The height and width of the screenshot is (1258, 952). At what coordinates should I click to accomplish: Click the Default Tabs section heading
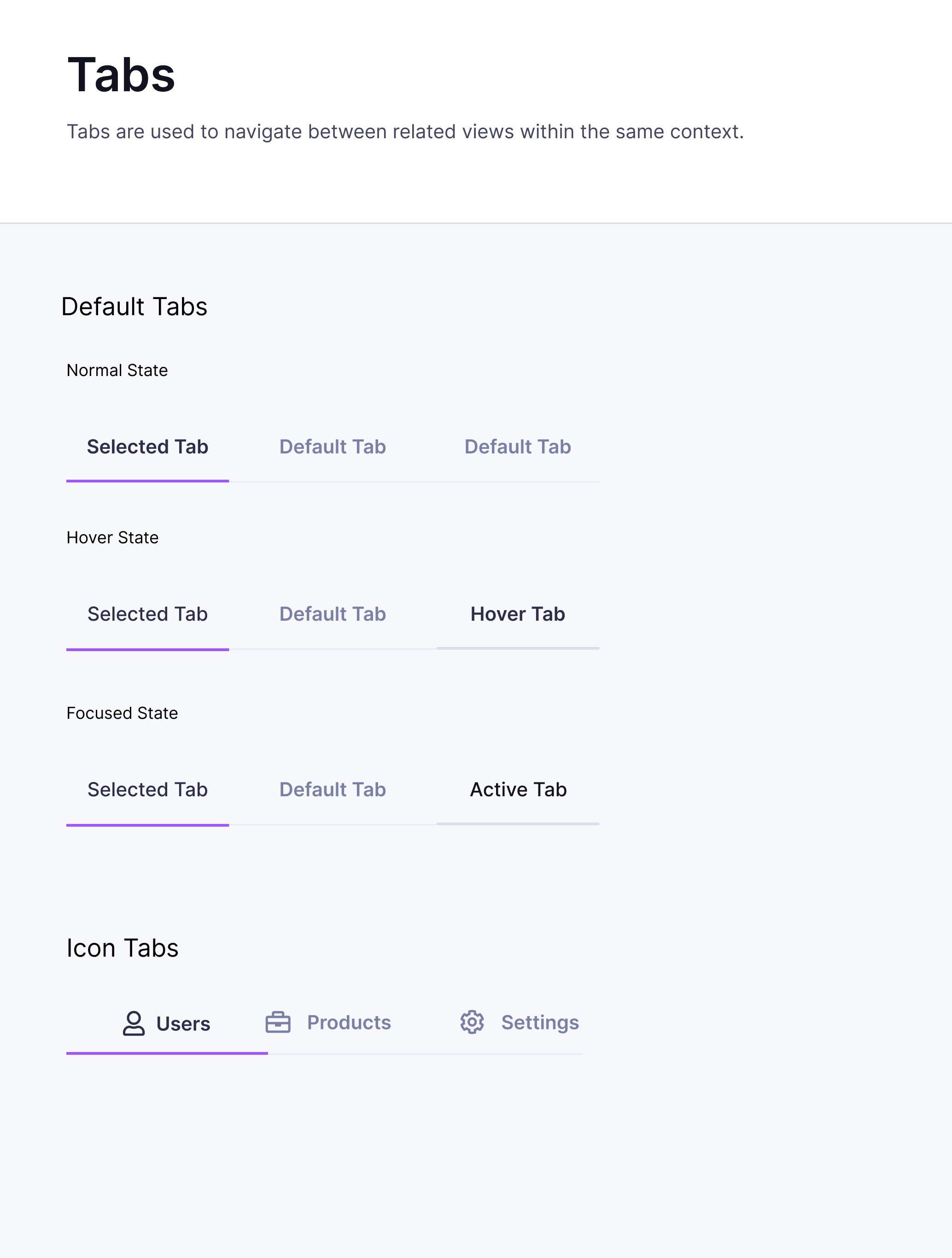point(134,306)
